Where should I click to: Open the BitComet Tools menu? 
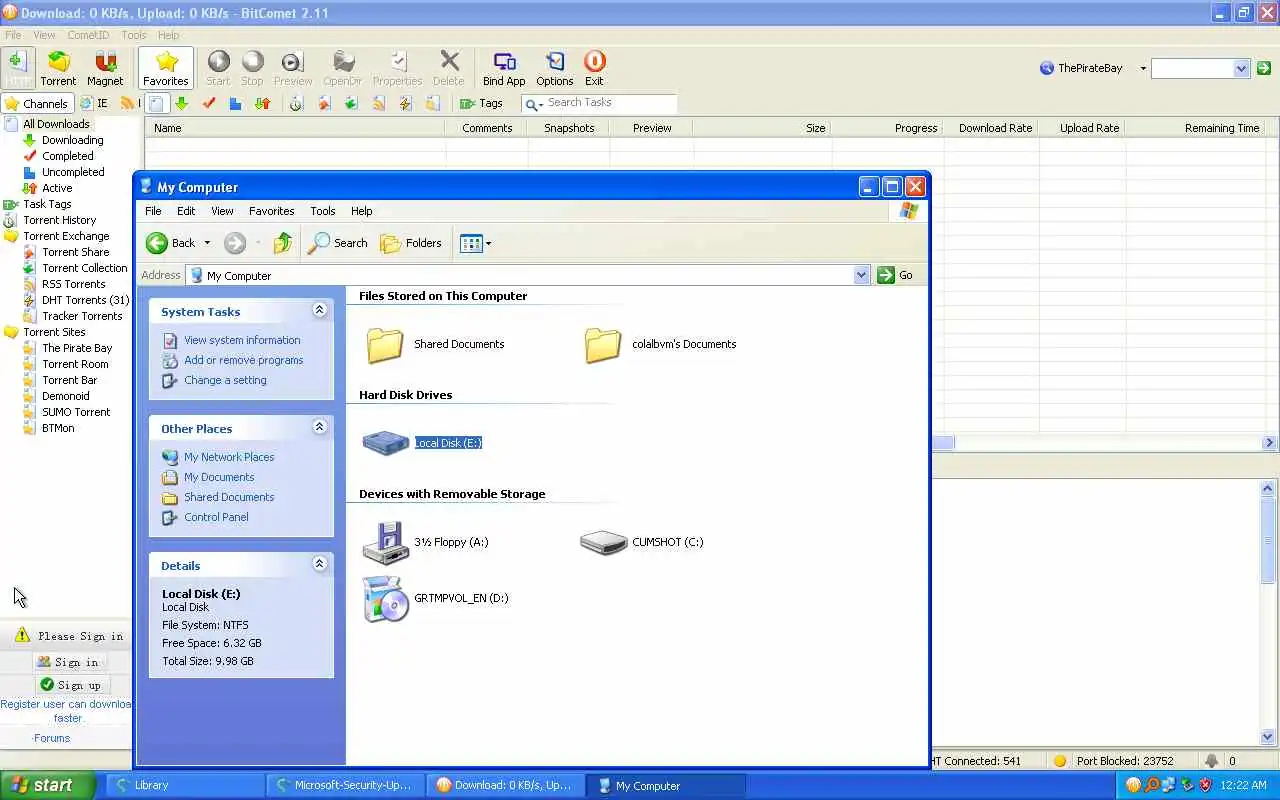pyautogui.click(x=134, y=35)
